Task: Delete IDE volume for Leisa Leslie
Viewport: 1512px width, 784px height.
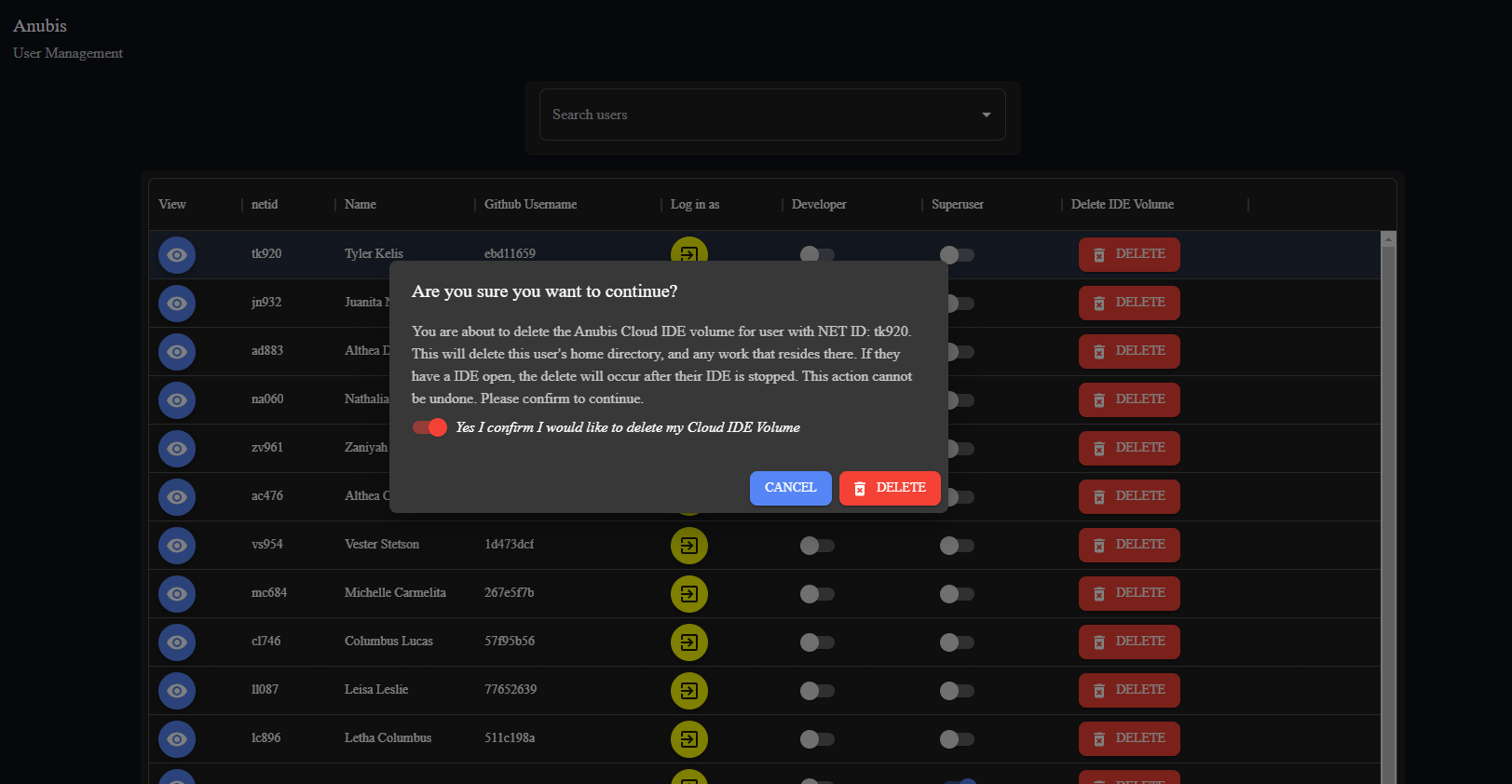Action: coord(1129,690)
